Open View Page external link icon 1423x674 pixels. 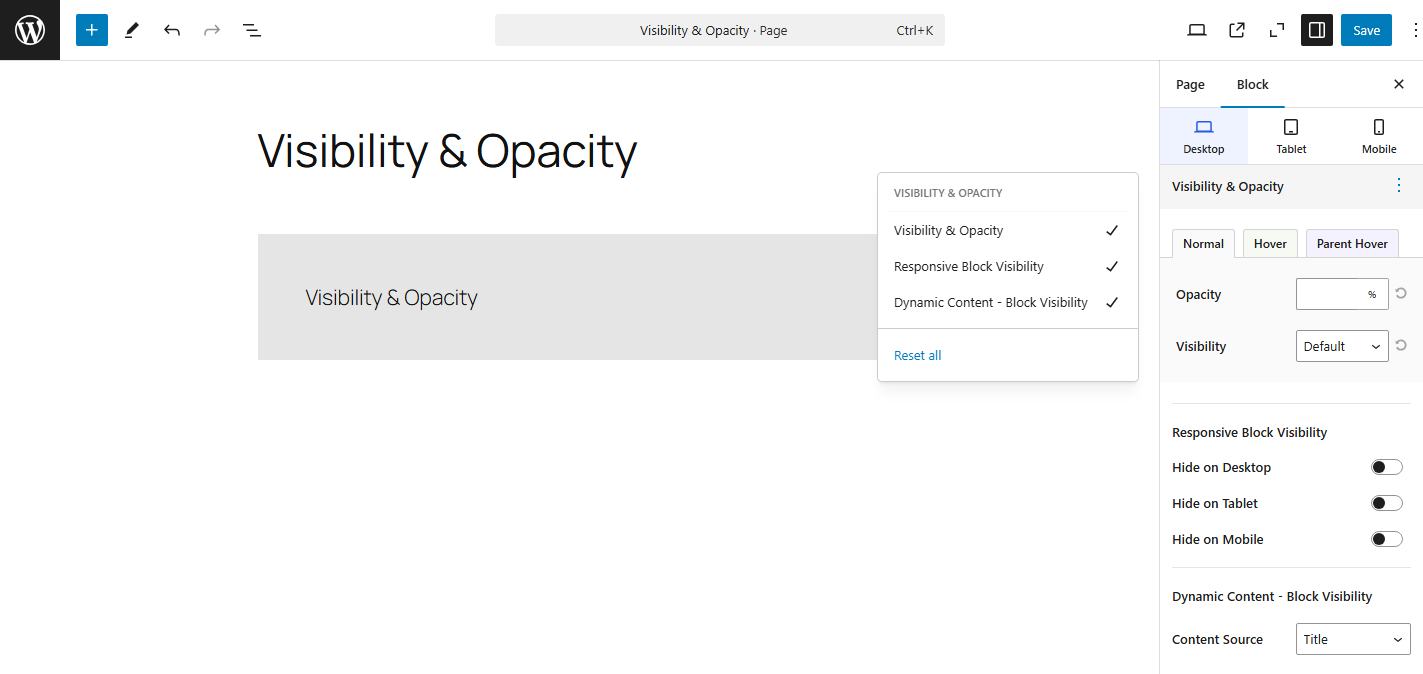pyautogui.click(x=1237, y=30)
